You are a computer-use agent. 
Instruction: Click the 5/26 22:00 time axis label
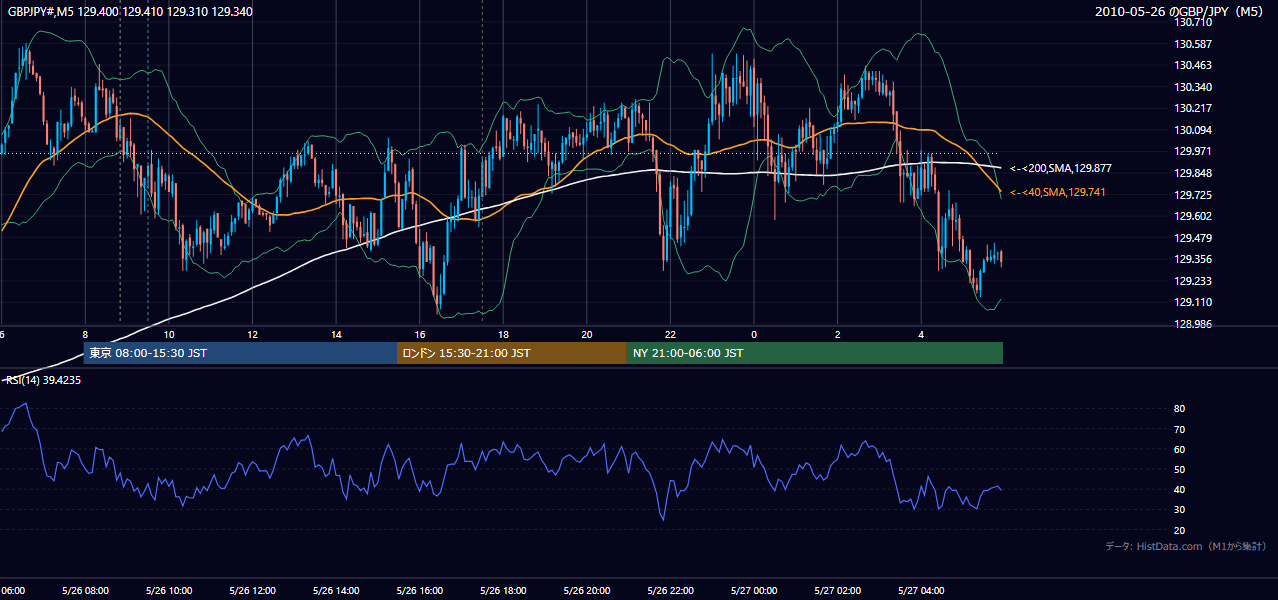[x=670, y=591]
